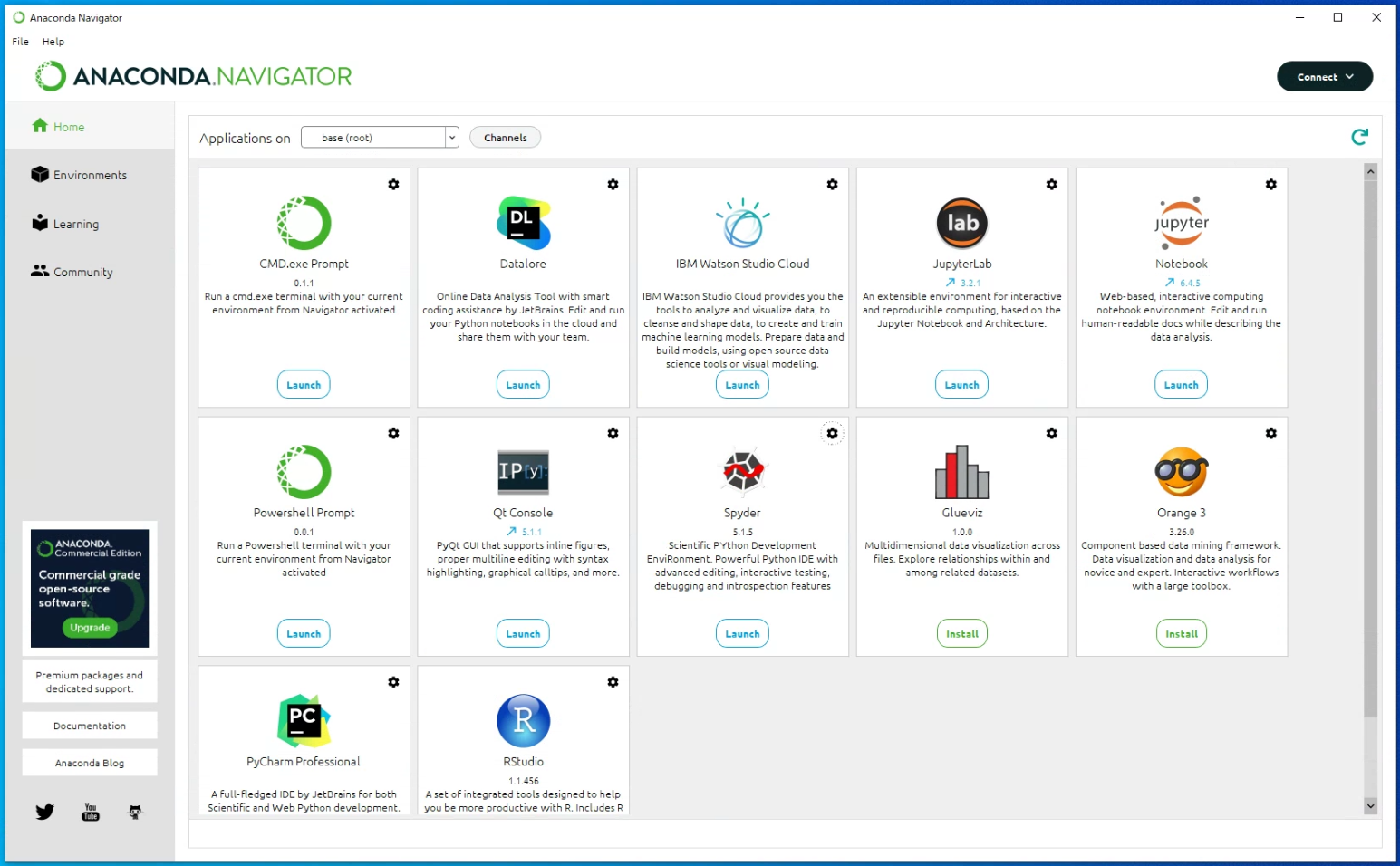Click Premium packages and dedicated support
This screenshot has height=866, width=1400.
coord(90,682)
